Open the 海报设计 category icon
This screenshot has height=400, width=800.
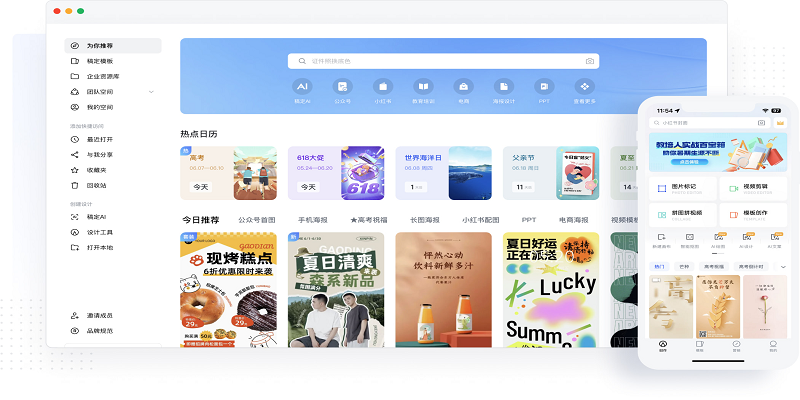click(504, 87)
